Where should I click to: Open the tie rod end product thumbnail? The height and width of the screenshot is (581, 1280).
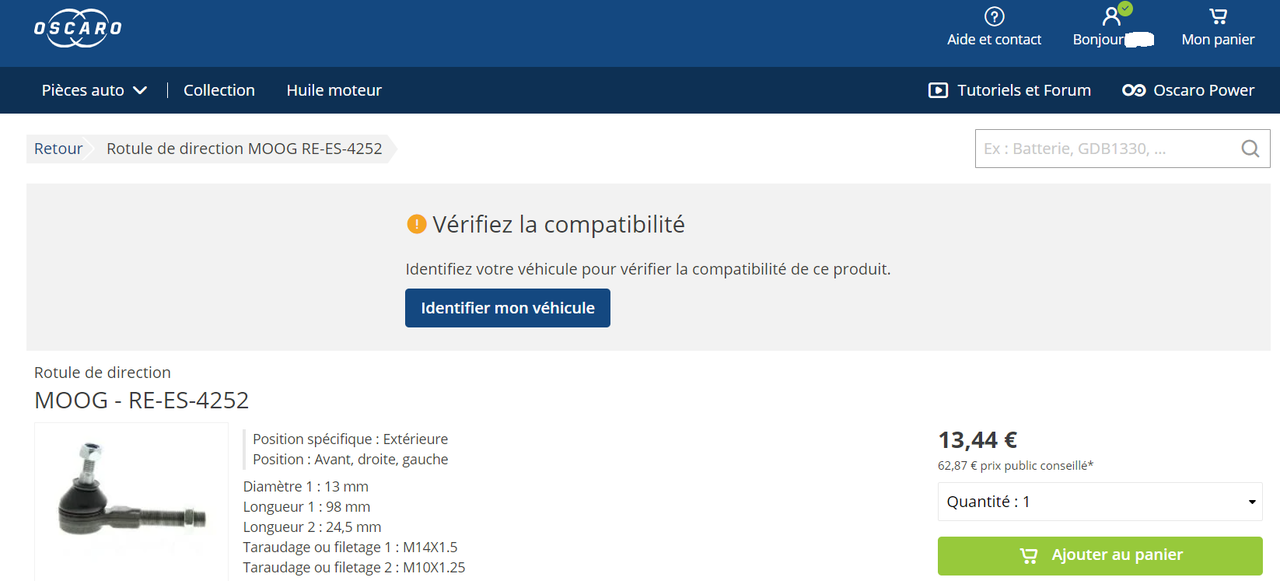tap(131, 501)
